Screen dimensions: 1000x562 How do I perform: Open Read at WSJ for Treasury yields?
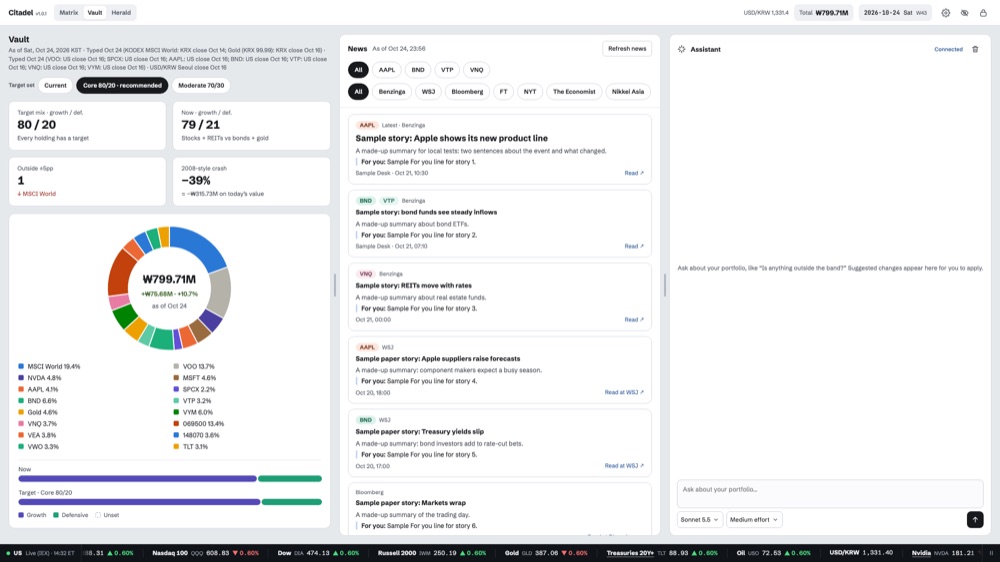coord(624,466)
